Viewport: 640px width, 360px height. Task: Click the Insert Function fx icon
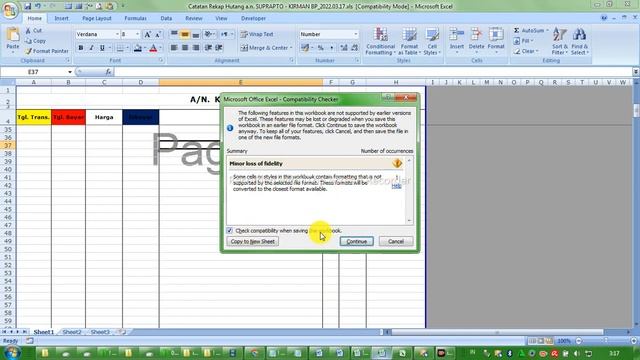tap(108, 72)
